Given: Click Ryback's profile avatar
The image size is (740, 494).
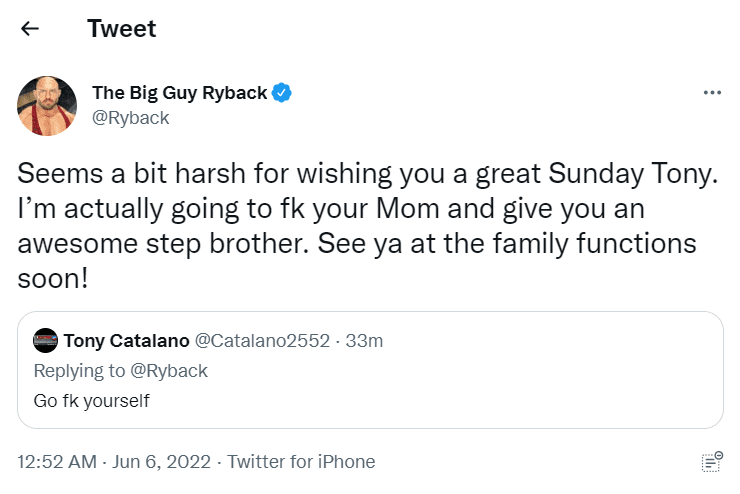Looking at the screenshot, I should tap(47, 105).
